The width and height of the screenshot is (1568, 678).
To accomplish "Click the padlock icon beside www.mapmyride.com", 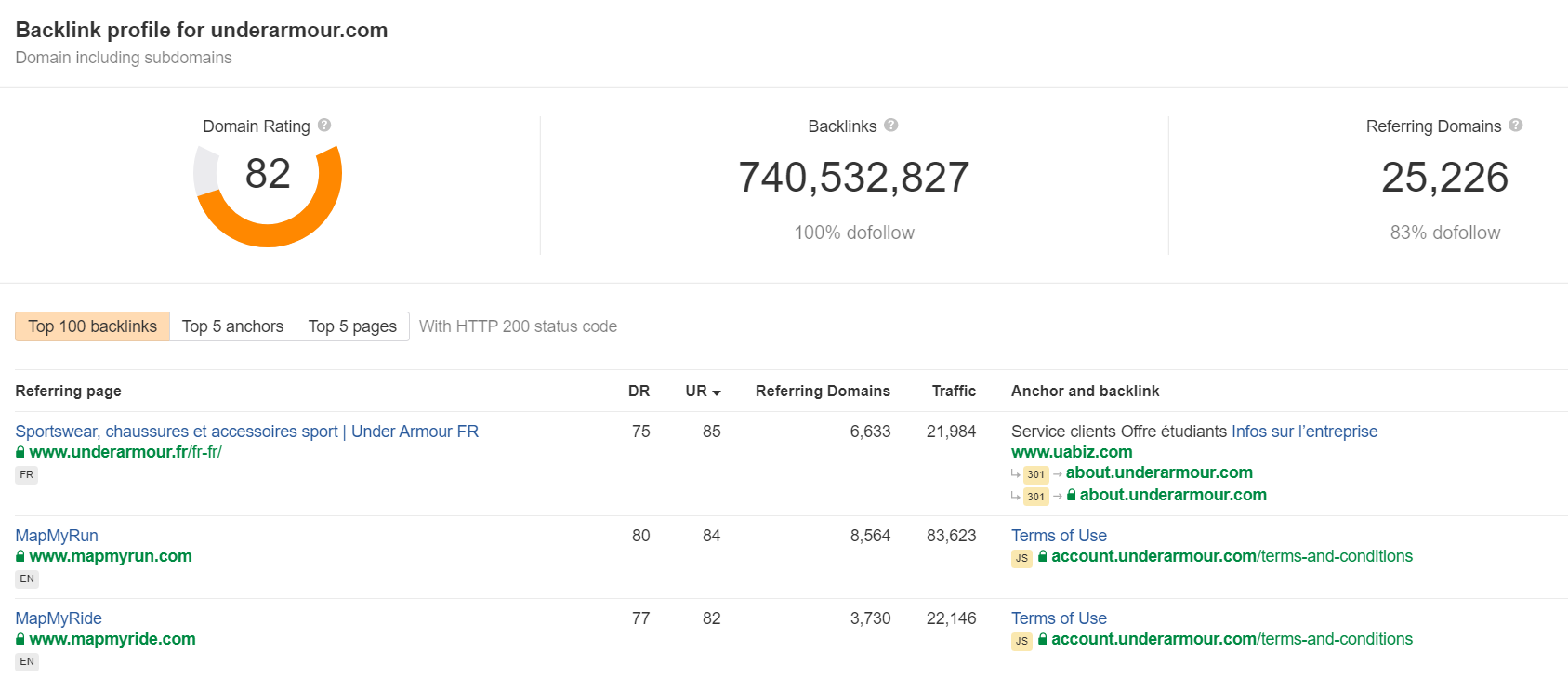I will pos(20,639).
